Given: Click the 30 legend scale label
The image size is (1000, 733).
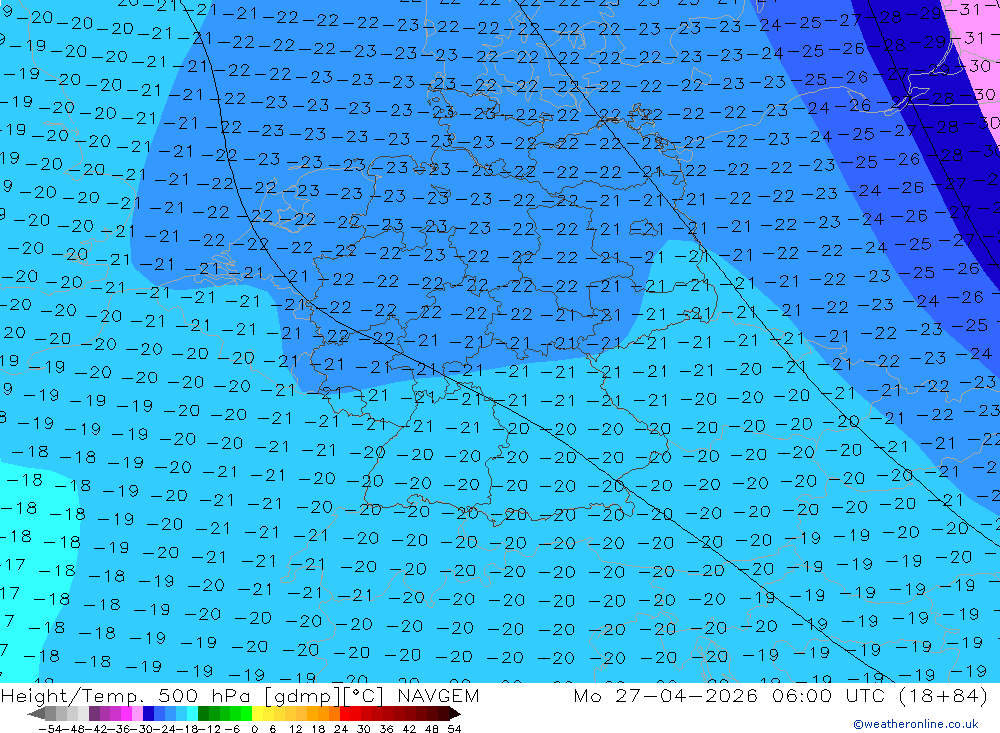Looking at the screenshot, I should click(364, 729).
